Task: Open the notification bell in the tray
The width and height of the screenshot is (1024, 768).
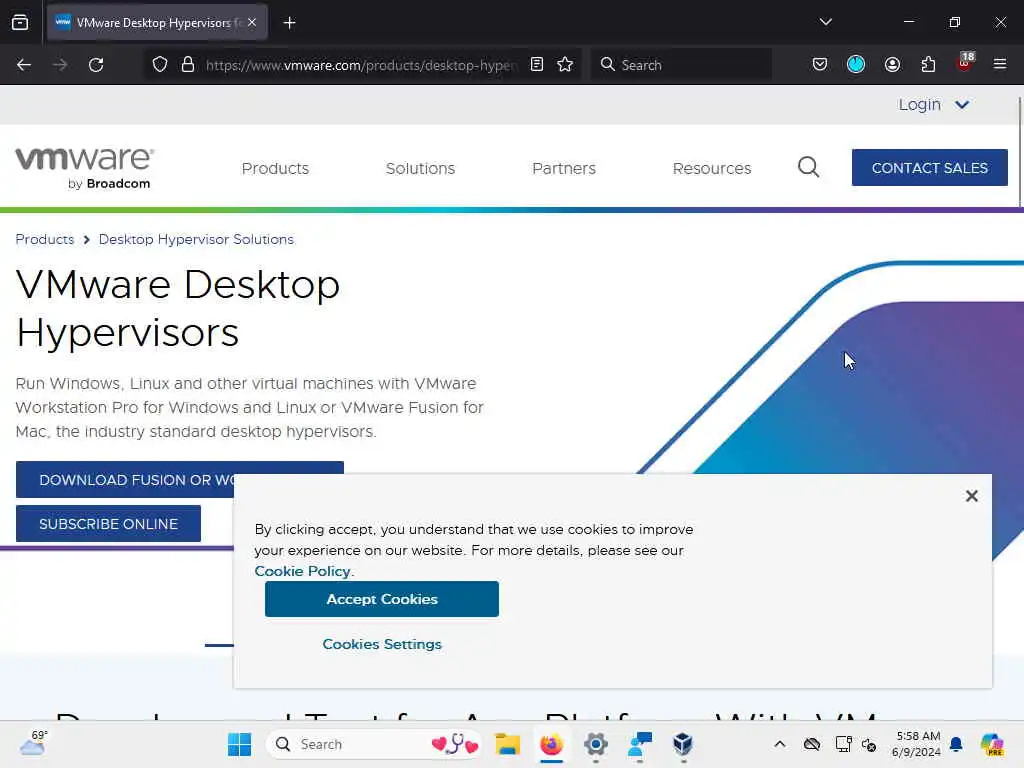Action: (956, 744)
